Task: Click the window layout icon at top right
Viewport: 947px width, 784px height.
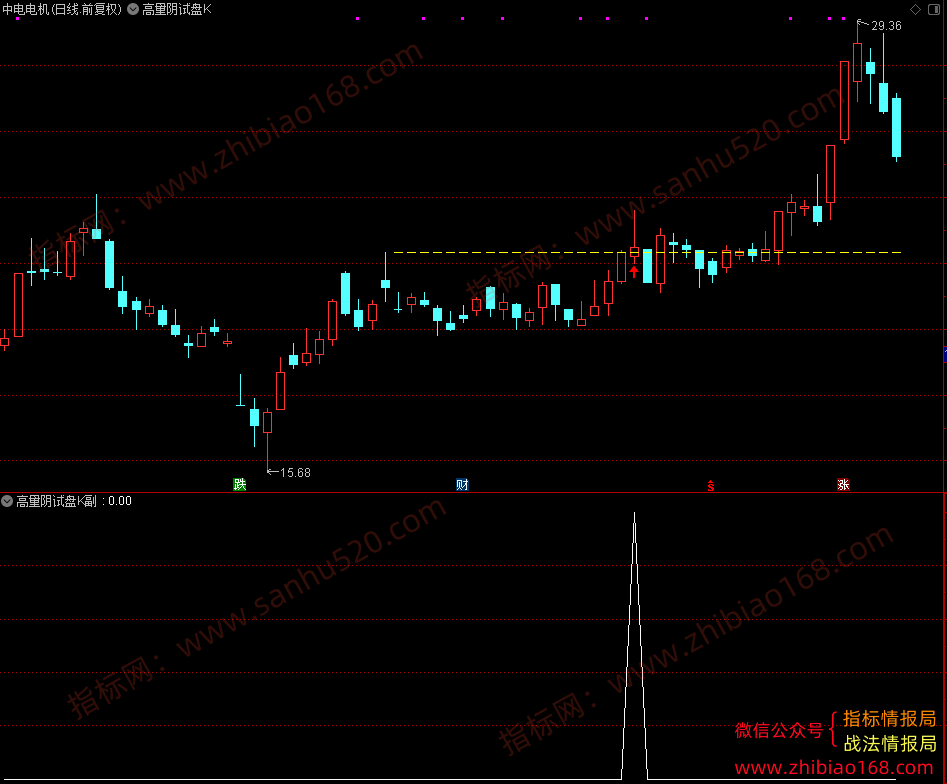Action: [934, 9]
